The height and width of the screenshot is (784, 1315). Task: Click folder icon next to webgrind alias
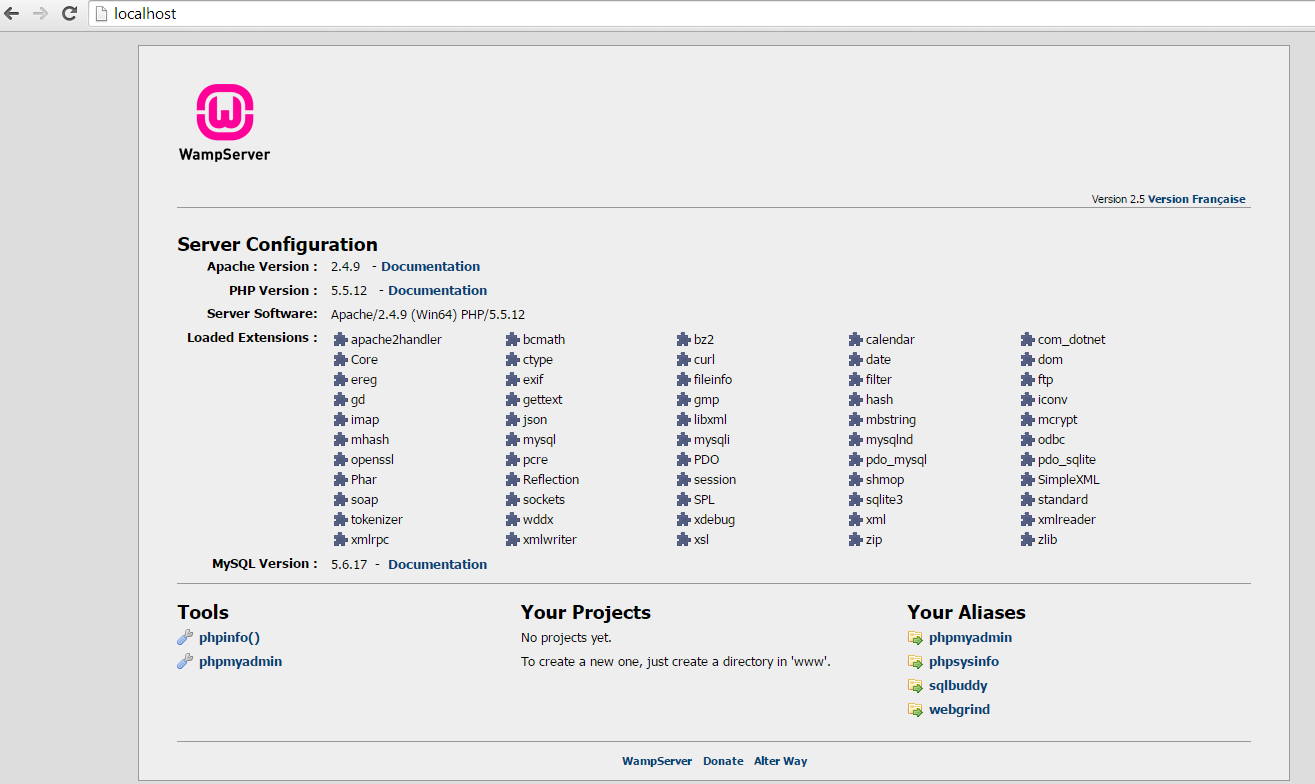(915, 710)
